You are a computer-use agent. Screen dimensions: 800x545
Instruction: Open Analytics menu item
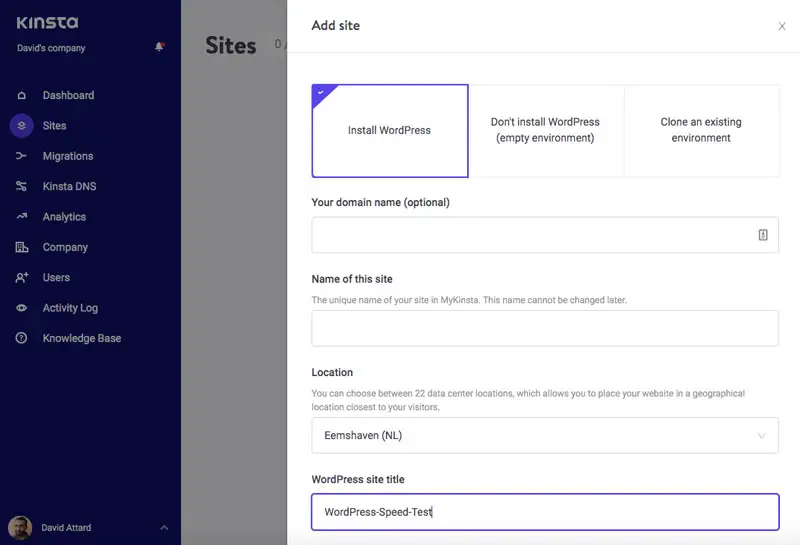[64, 217]
